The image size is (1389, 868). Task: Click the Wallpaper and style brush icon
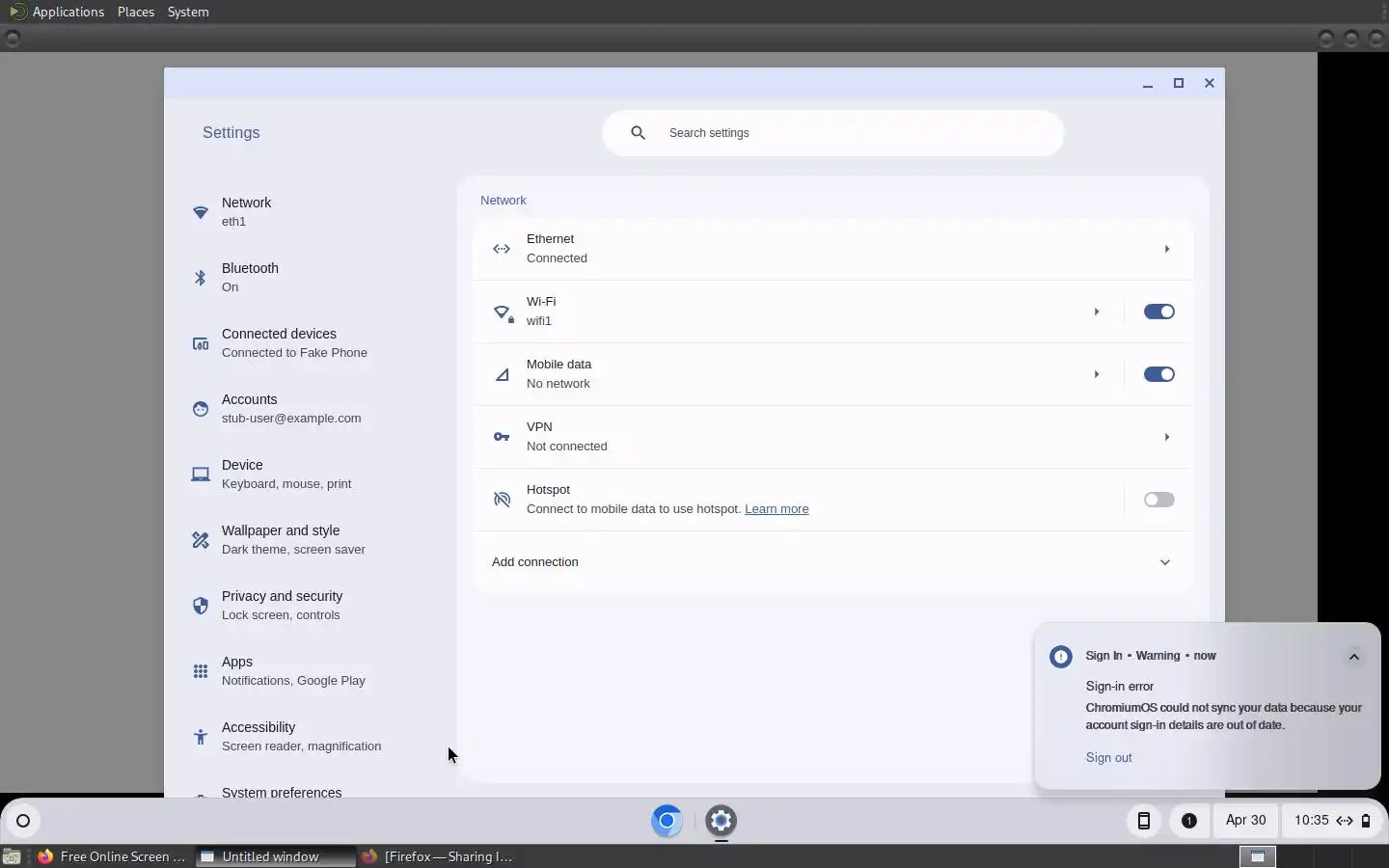pos(201,540)
